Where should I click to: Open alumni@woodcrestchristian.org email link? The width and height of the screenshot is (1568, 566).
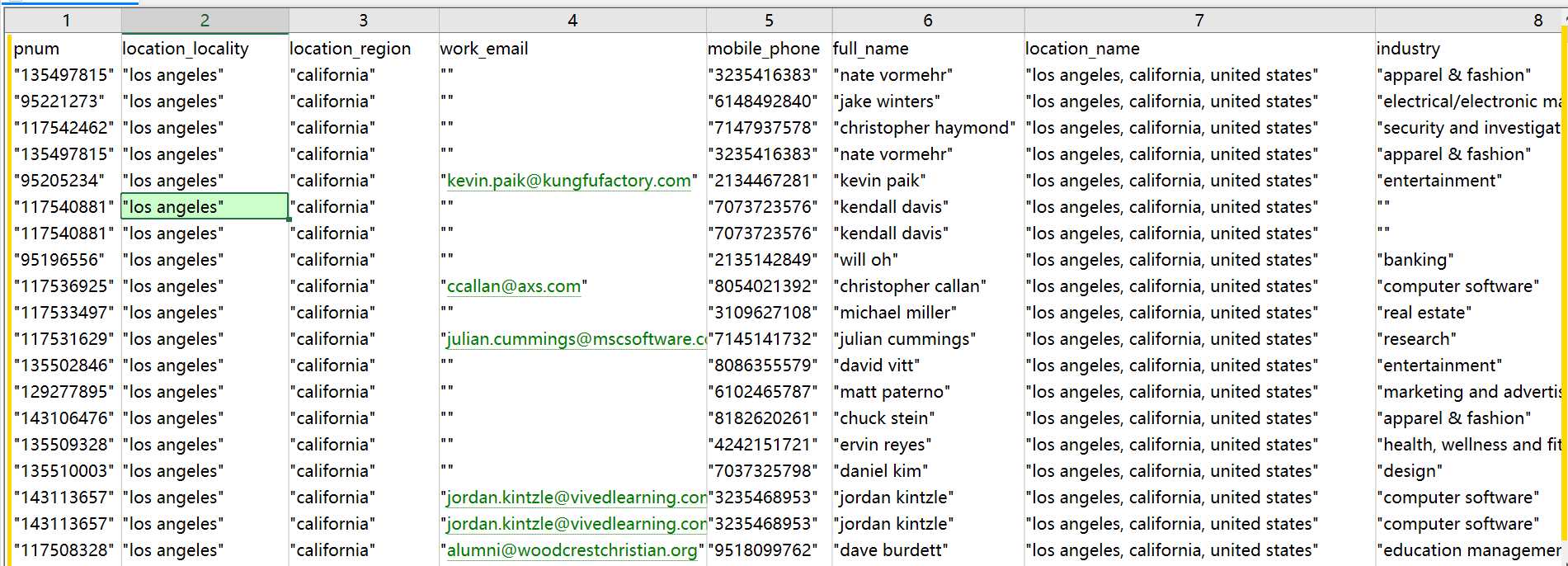tap(572, 550)
